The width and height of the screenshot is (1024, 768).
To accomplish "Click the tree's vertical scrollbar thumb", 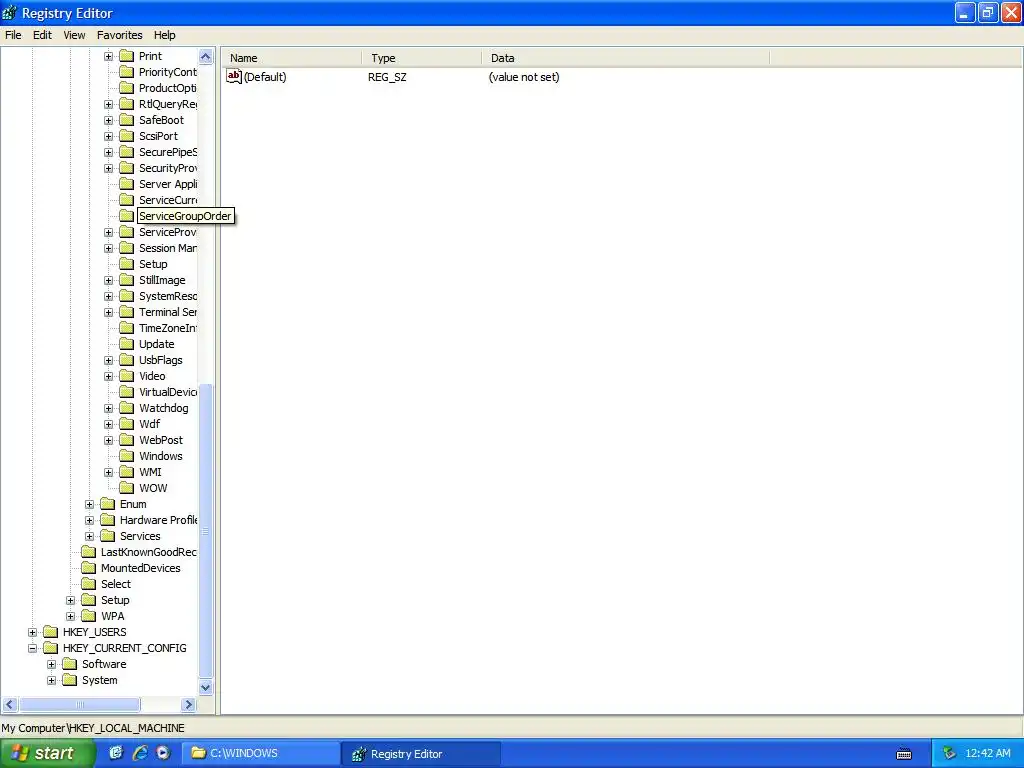I will (206, 531).
